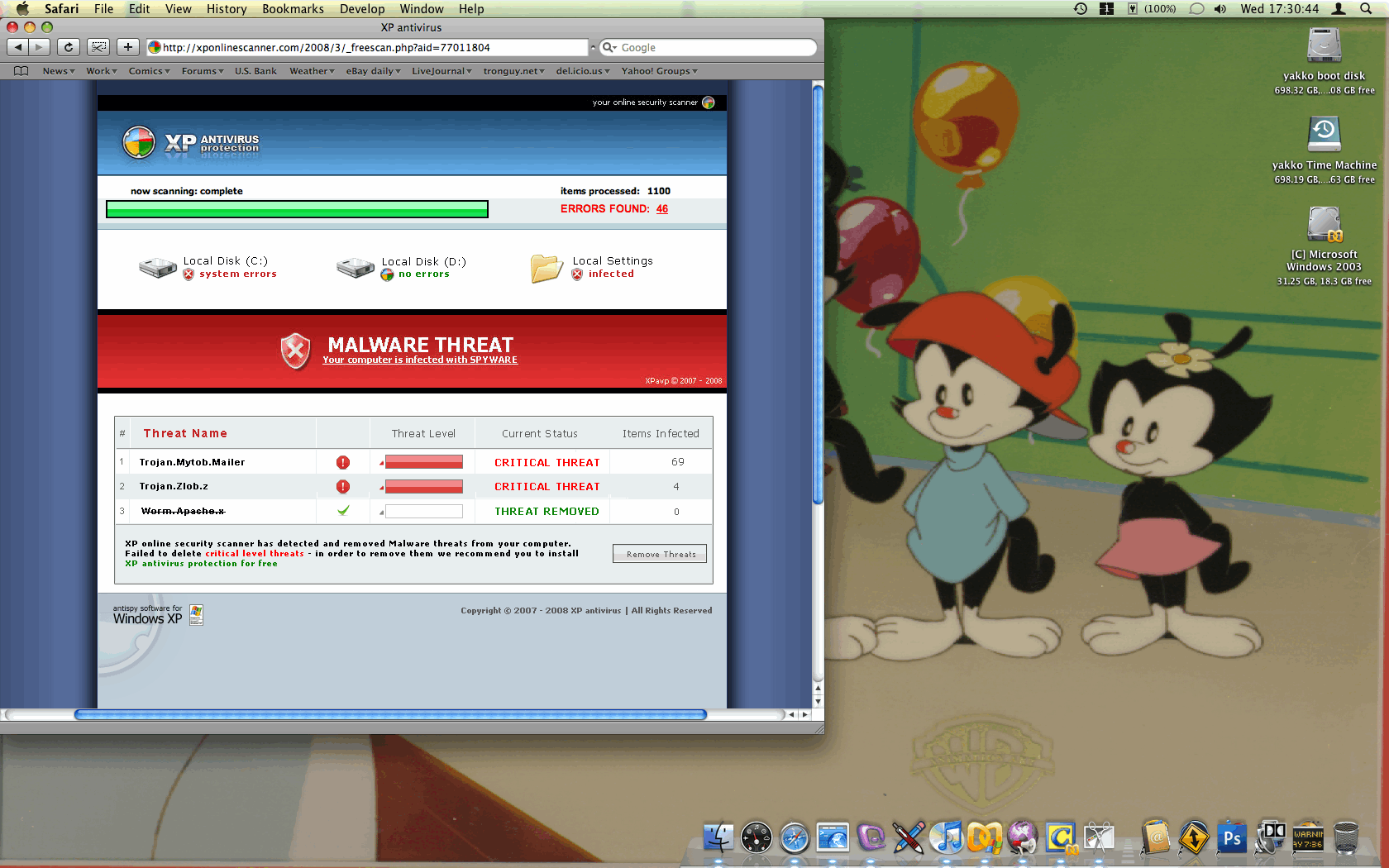1389x868 pixels.
Task: Reload the page in Safari
Action: [x=69, y=47]
